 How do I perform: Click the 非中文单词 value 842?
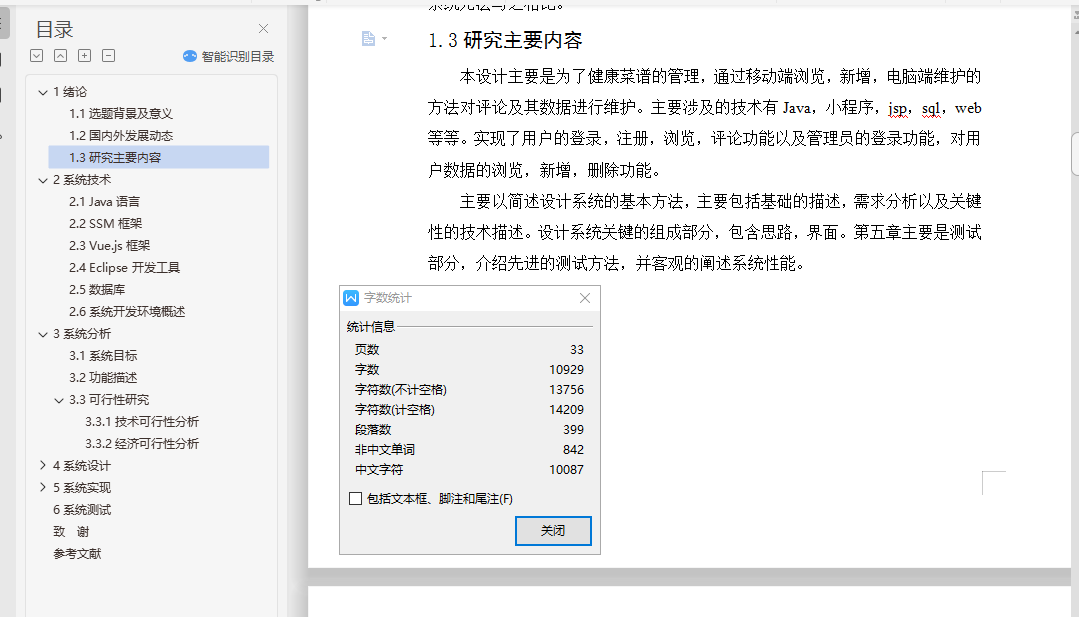point(573,449)
